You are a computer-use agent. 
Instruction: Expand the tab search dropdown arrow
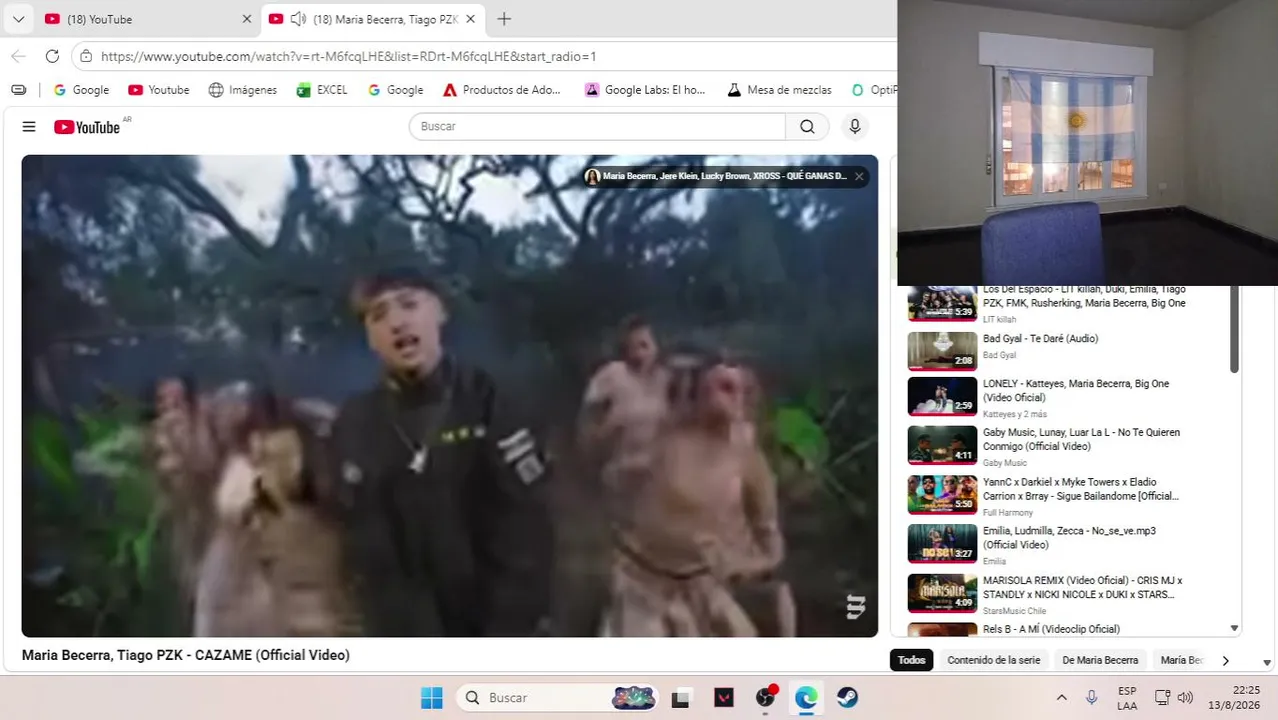[x=18, y=19]
